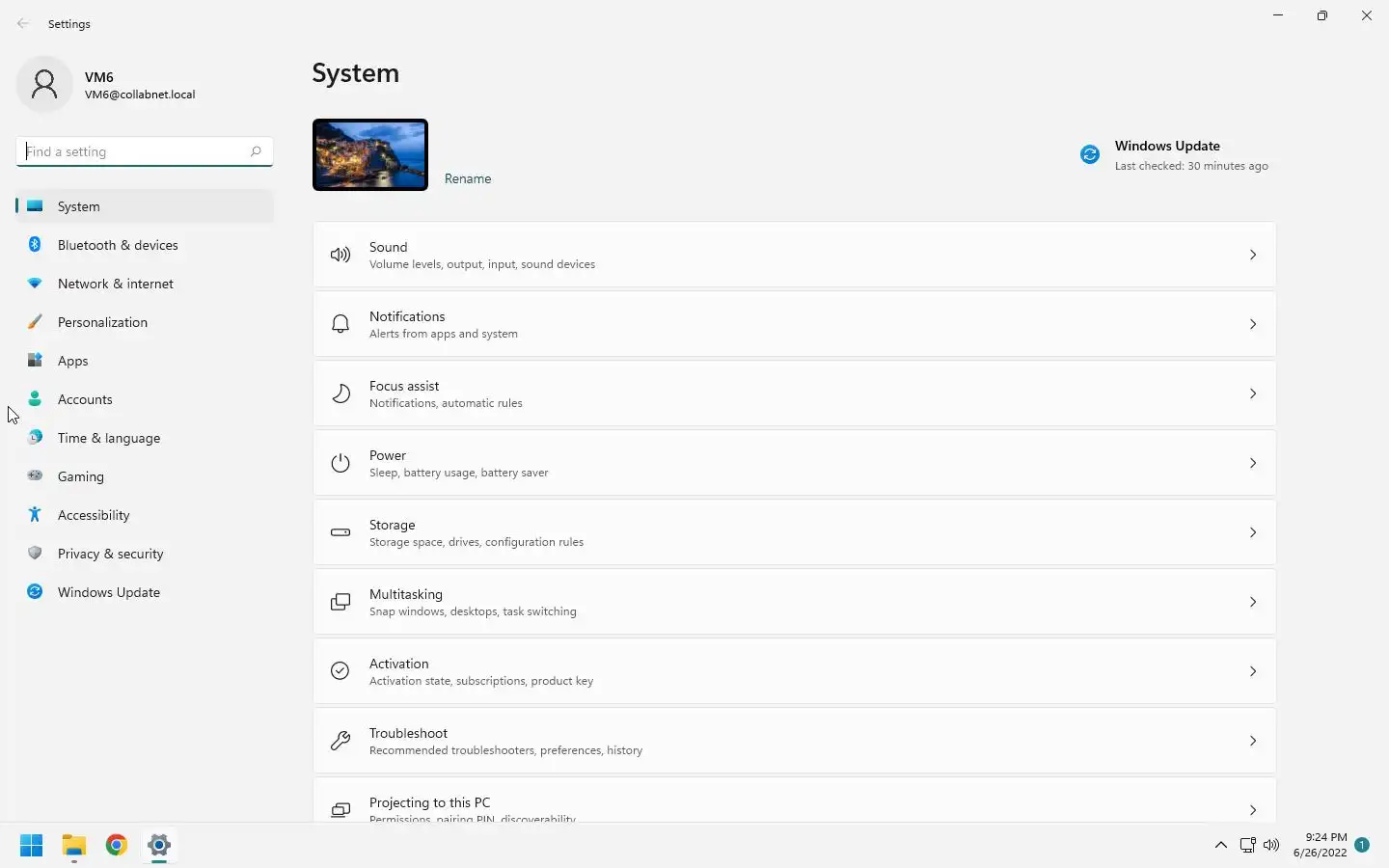Screen dimensions: 1389x868
Task: Click the user account avatar picture
Action: [44, 85]
